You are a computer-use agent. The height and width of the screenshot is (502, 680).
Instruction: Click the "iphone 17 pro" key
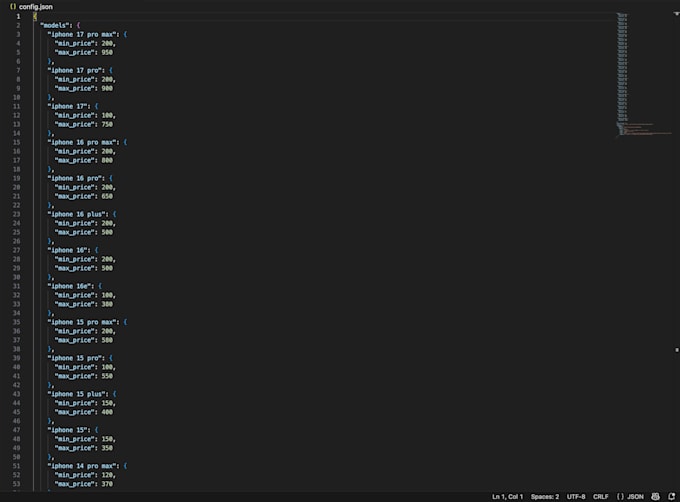pos(76,70)
